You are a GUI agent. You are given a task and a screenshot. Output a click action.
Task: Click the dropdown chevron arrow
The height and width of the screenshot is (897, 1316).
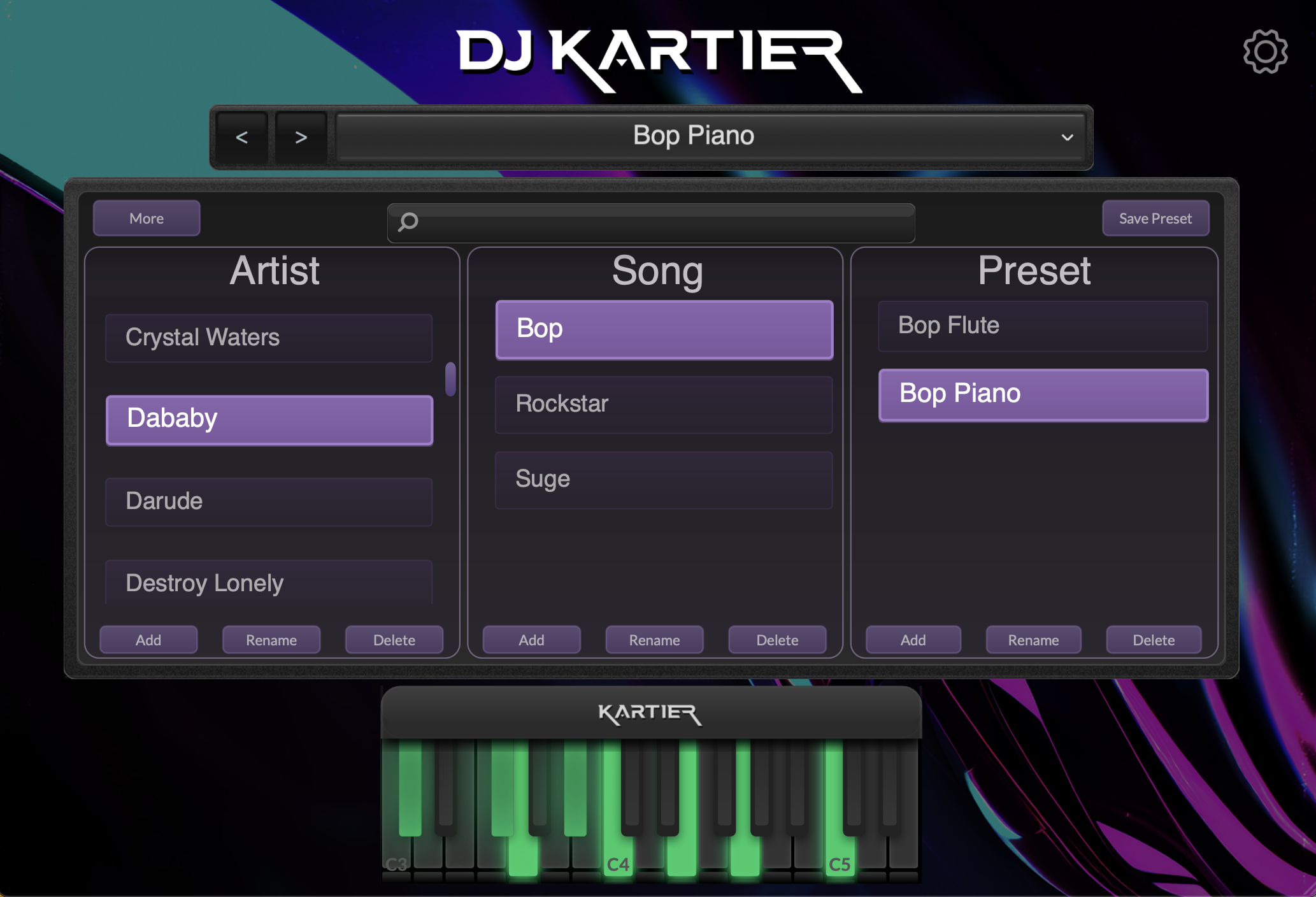click(x=1068, y=137)
